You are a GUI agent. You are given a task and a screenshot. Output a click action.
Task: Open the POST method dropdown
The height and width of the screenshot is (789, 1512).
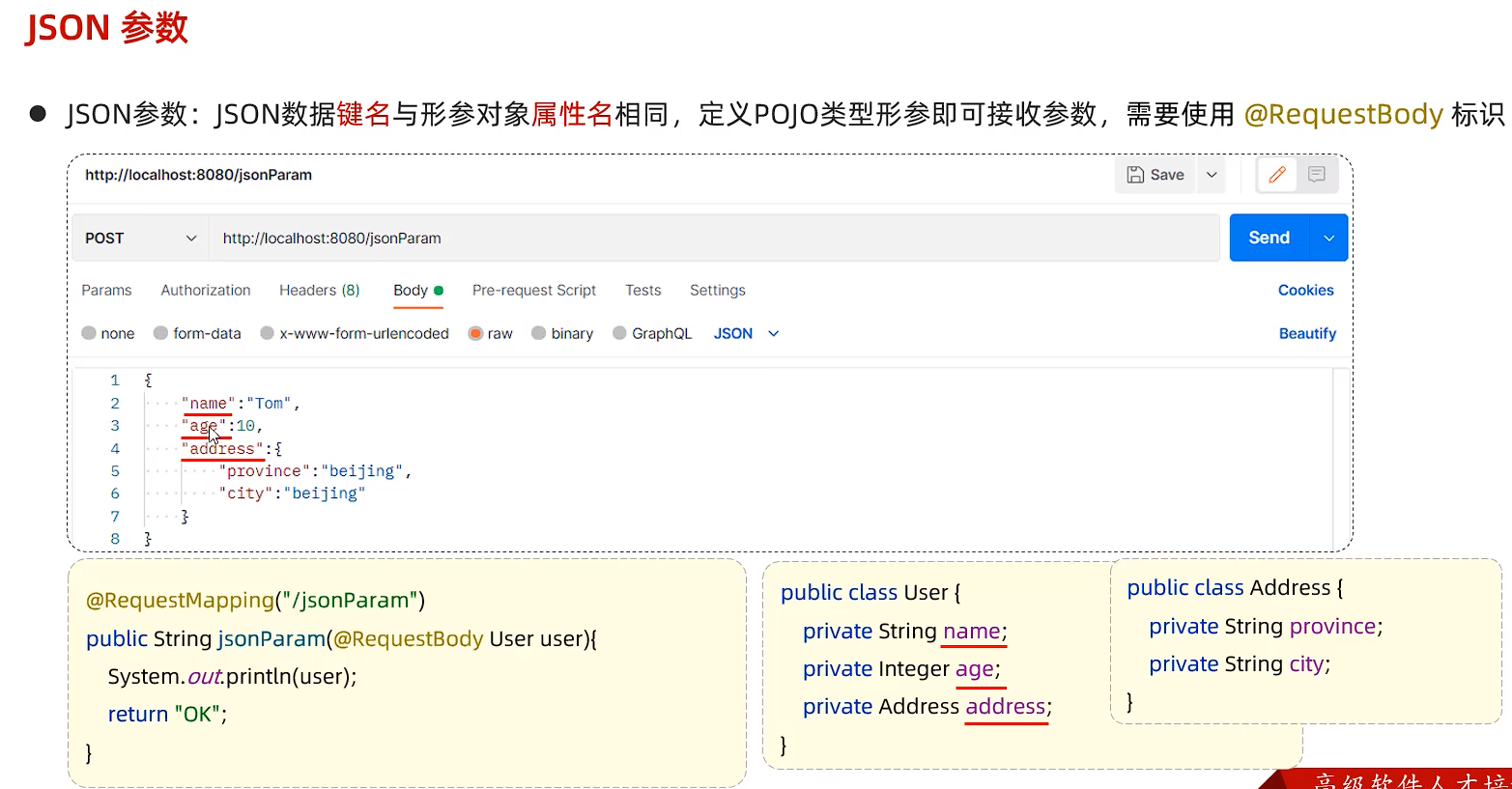coord(140,239)
